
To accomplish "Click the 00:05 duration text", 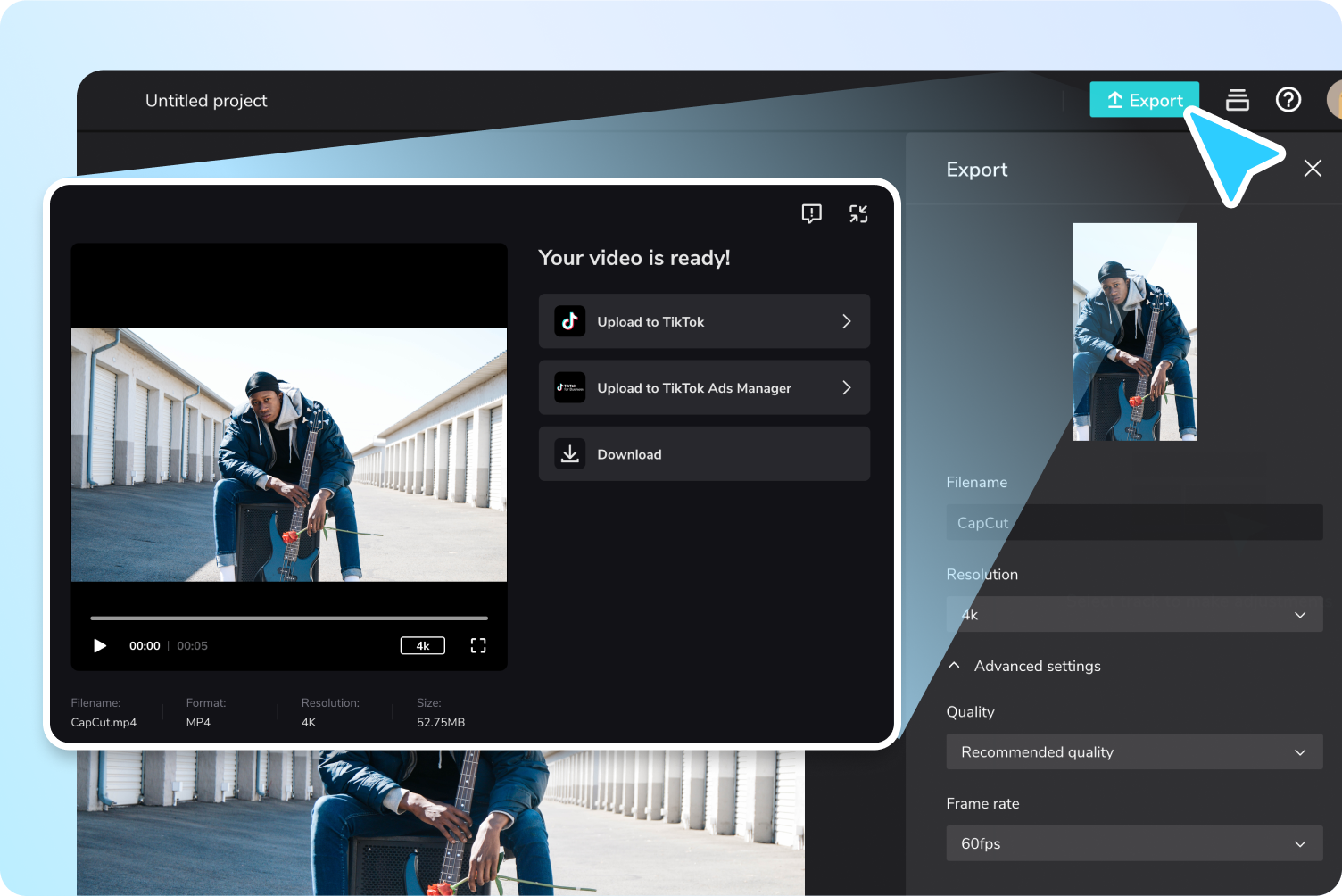I will (192, 645).
